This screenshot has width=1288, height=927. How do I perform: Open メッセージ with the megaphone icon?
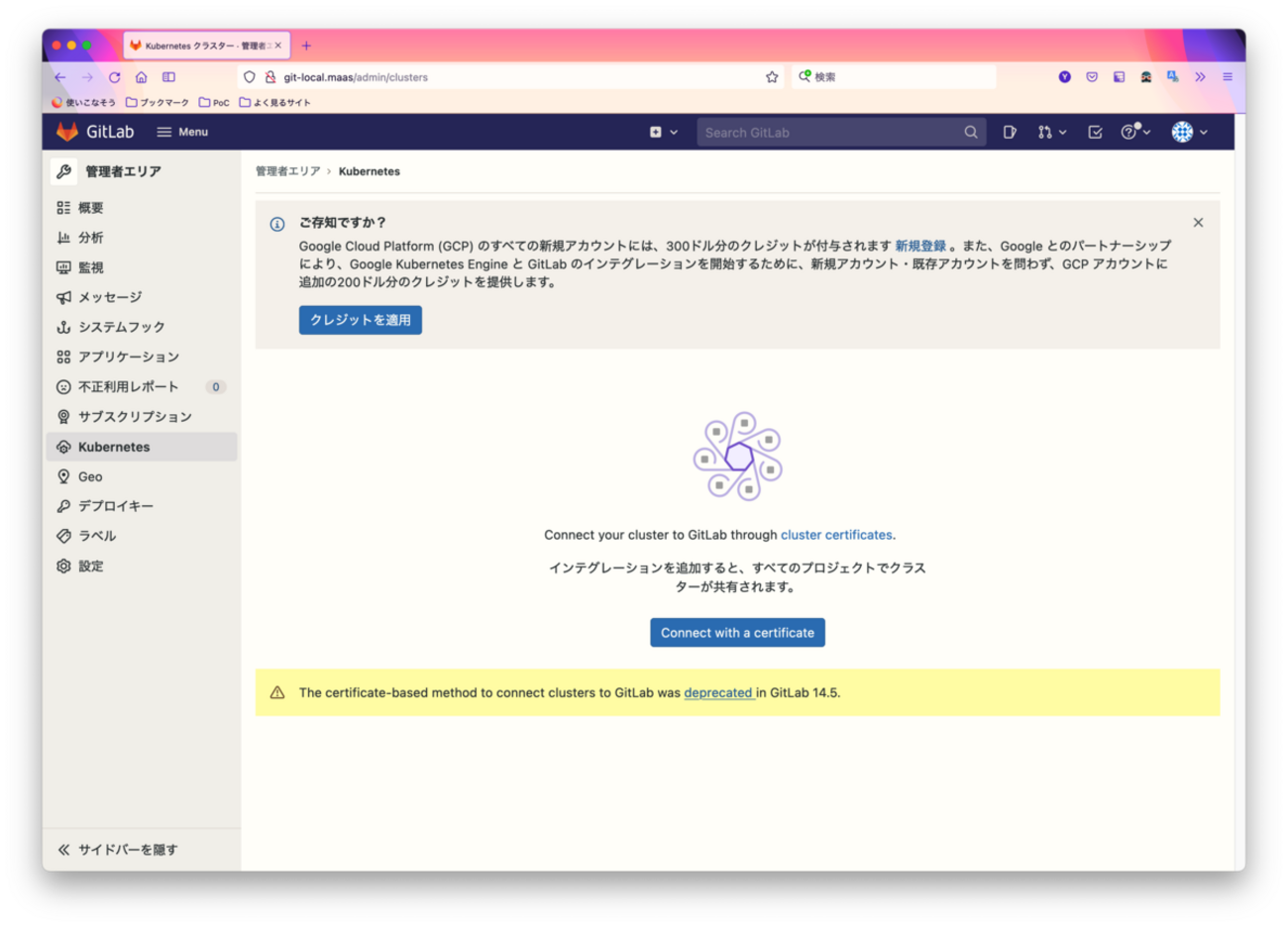tap(63, 297)
